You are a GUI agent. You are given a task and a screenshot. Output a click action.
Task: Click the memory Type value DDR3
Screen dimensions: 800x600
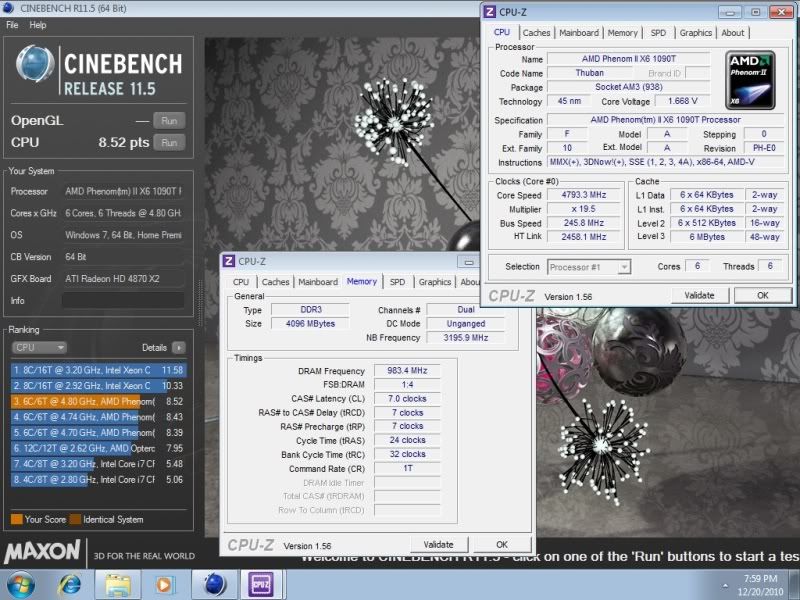coord(310,310)
